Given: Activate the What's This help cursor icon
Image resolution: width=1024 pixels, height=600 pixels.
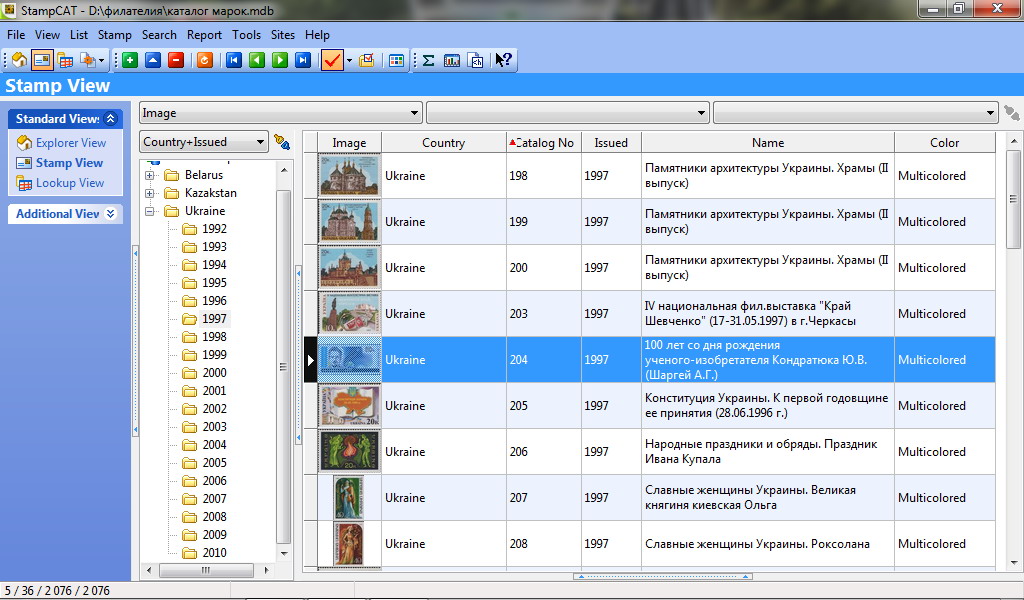Looking at the screenshot, I should tap(503, 60).
